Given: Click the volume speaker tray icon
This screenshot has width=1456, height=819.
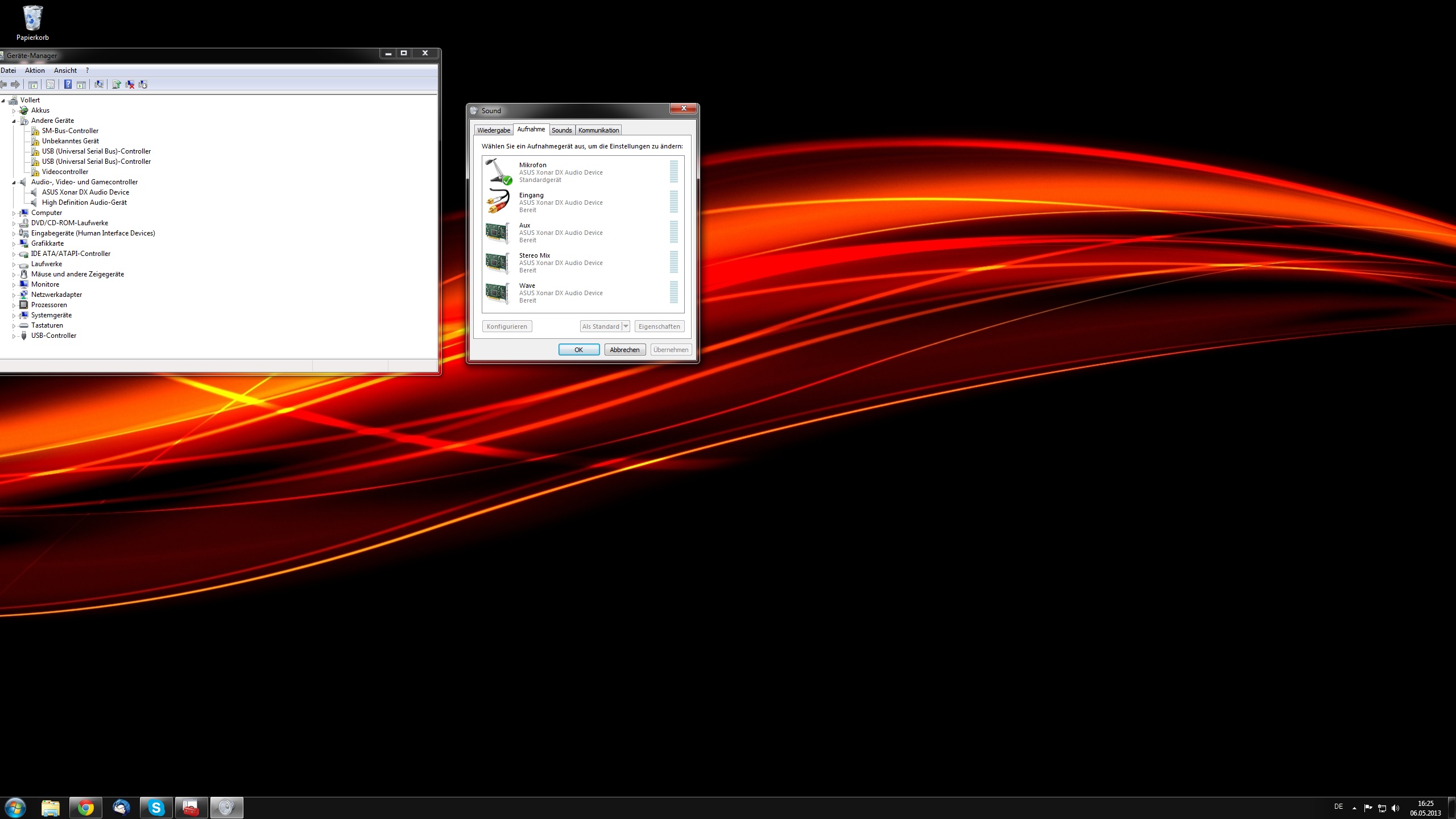Looking at the screenshot, I should point(1395,808).
